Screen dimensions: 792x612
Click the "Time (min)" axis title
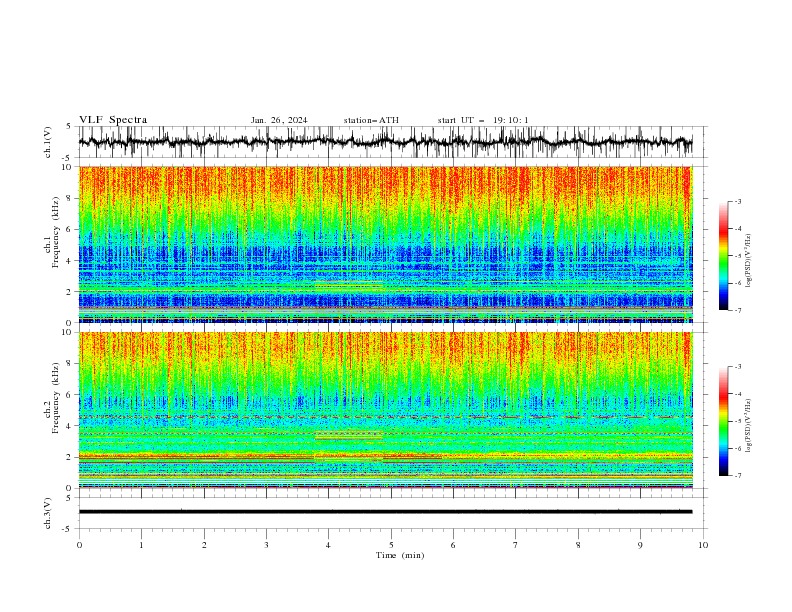coord(400,555)
